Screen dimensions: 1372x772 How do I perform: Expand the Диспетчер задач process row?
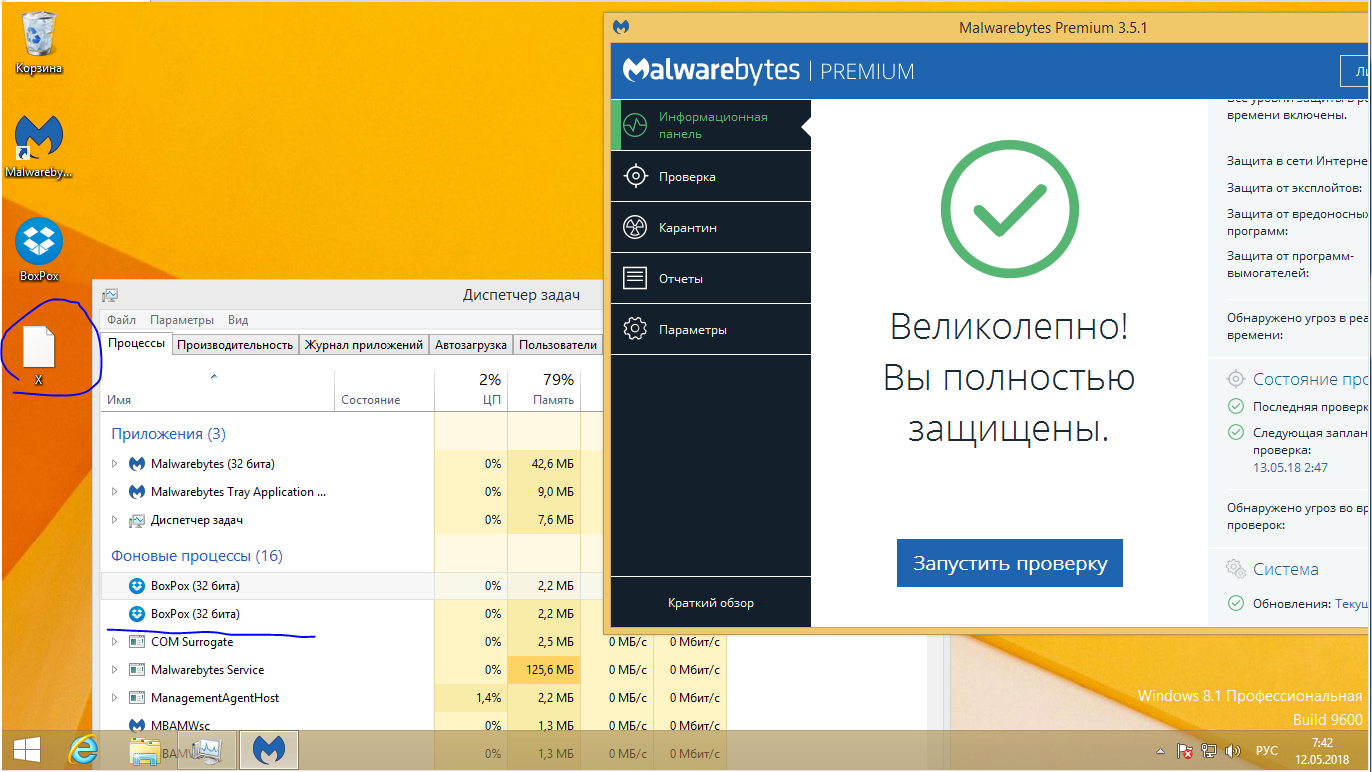coord(114,520)
